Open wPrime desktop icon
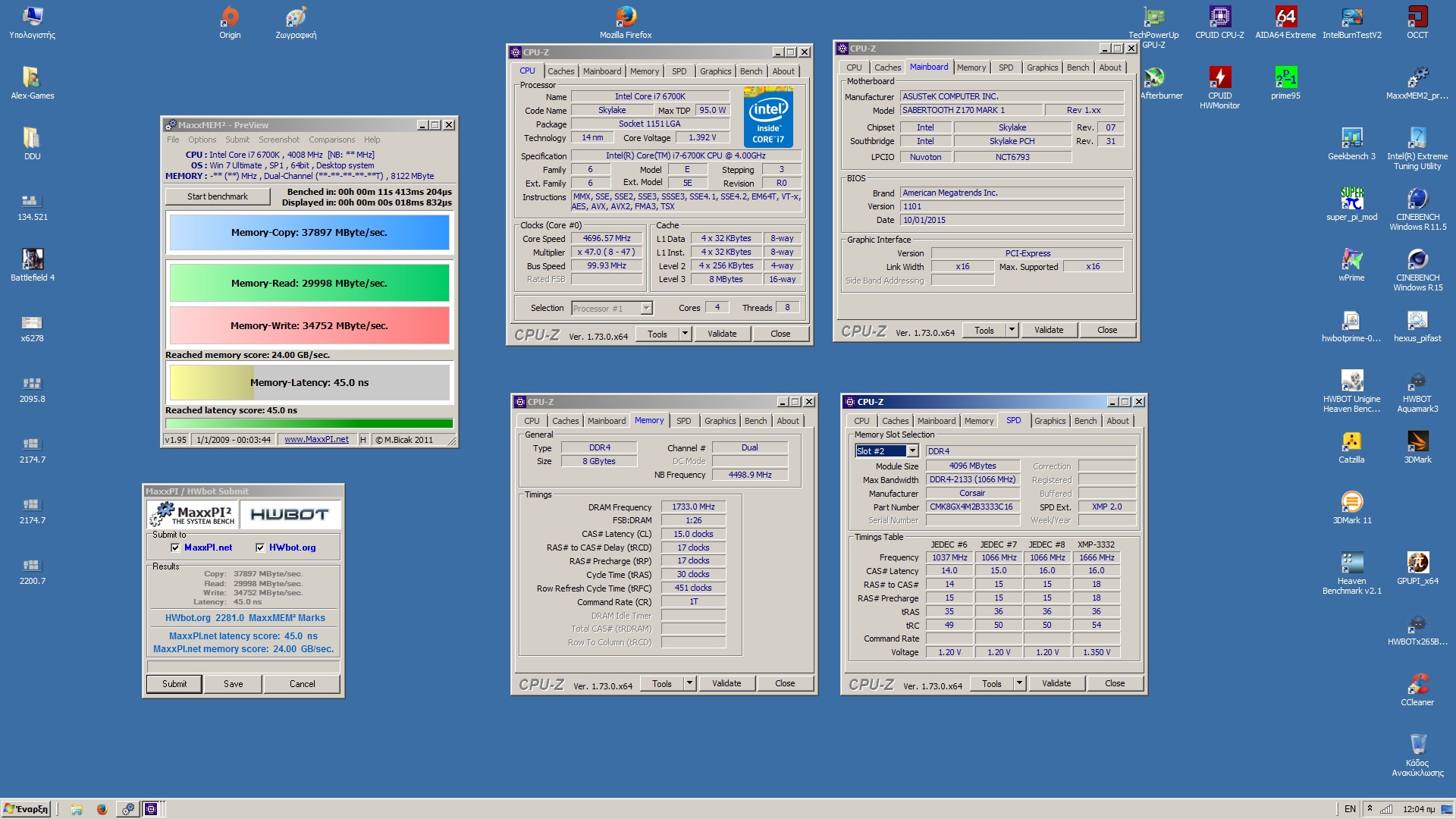The height and width of the screenshot is (819, 1456). 1351,265
